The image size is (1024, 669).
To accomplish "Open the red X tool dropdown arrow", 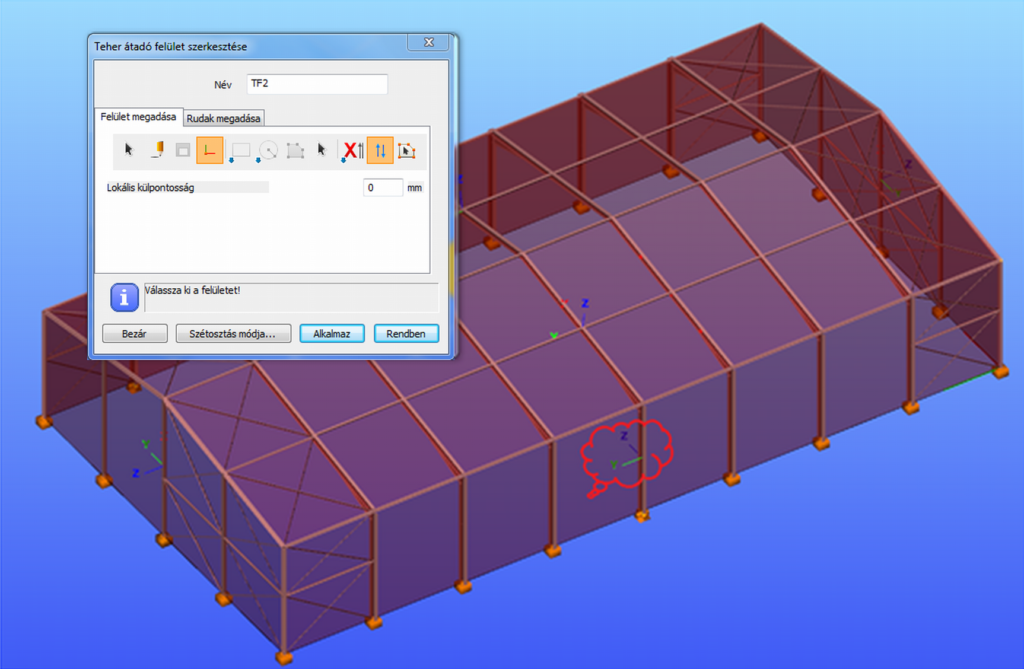I will [x=343, y=160].
